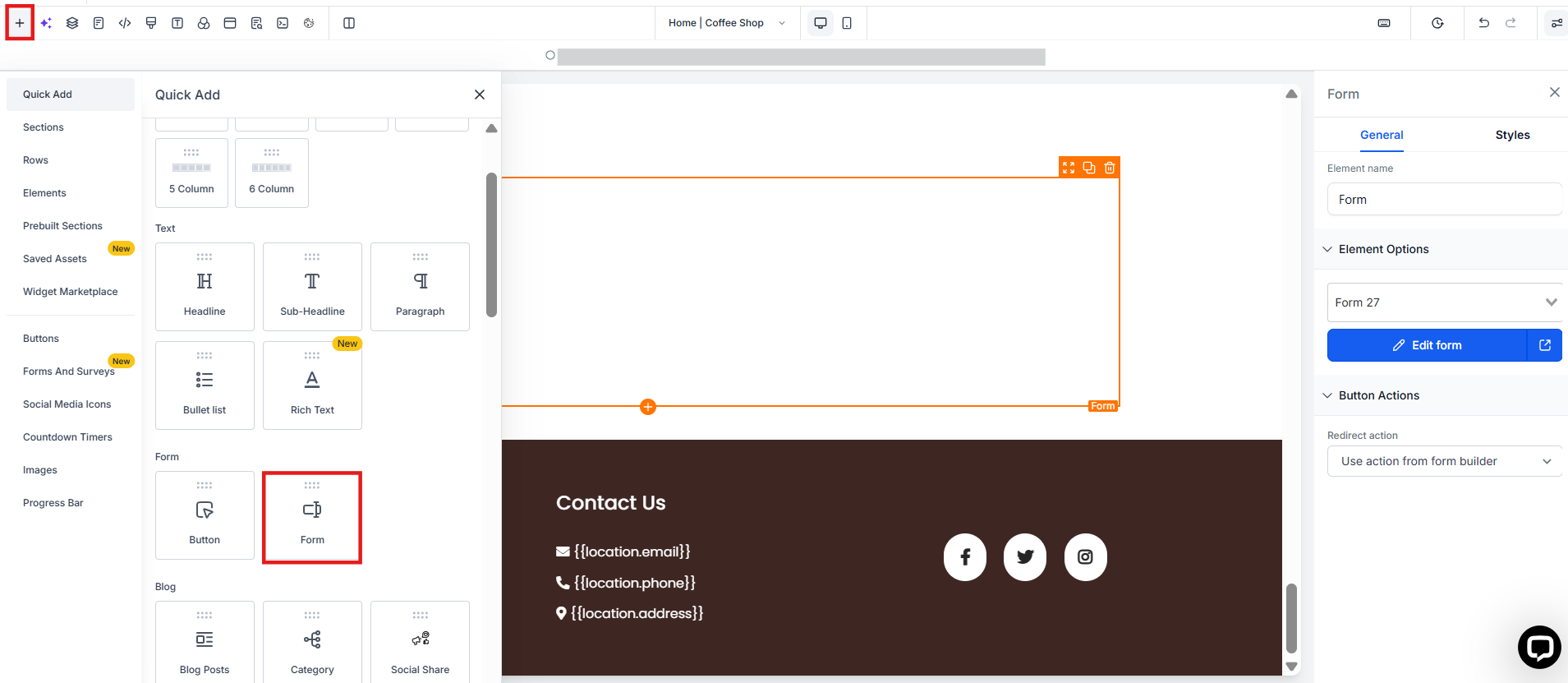Open the terminal console icon
1568x683 pixels.
coord(283,23)
